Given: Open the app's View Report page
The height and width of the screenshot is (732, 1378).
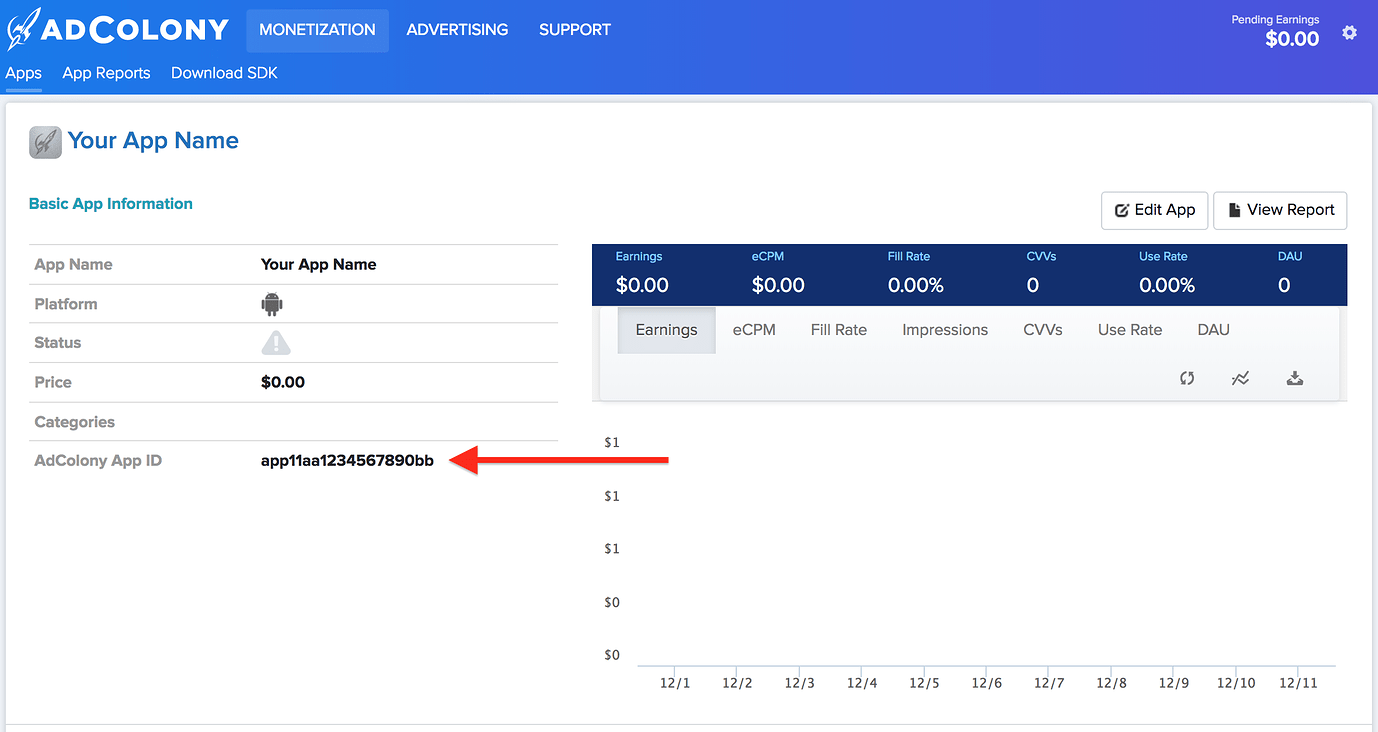Looking at the screenshot, I should pos(1280,210).
